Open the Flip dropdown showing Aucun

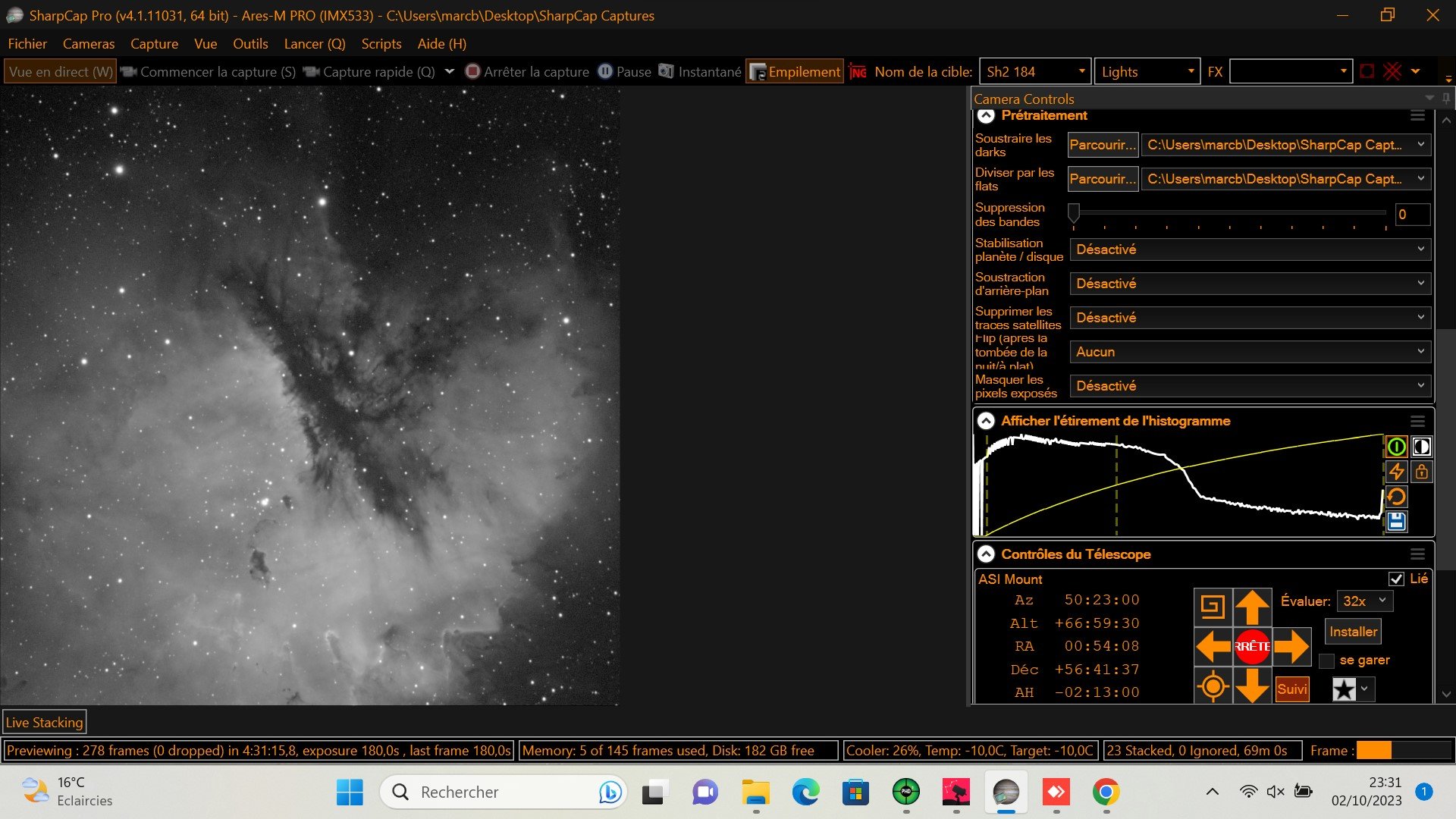pos(1250,352)
